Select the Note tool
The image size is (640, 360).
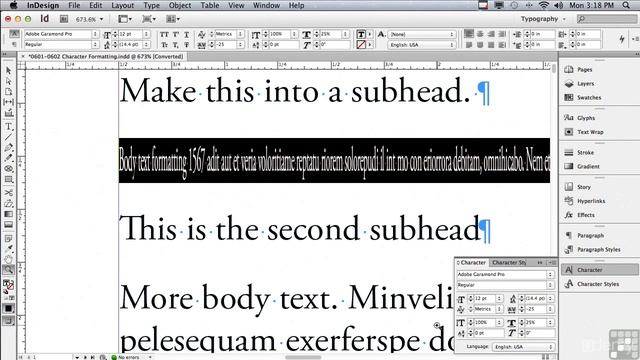pyautogui.click(x=9, y=238)
